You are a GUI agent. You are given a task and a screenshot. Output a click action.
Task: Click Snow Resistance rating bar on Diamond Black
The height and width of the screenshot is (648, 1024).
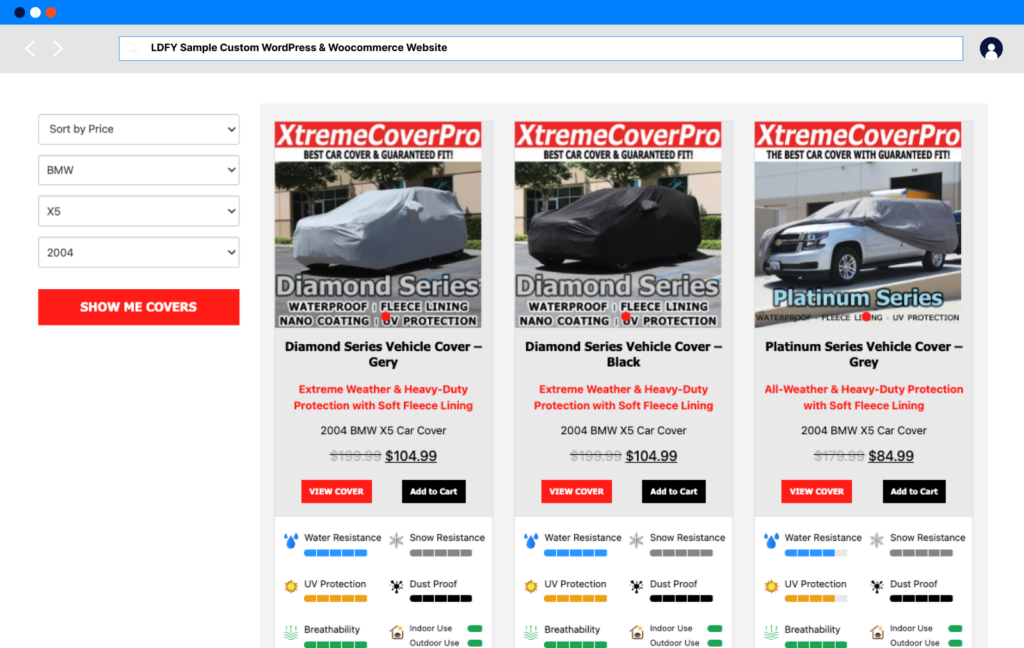[681, 553]
